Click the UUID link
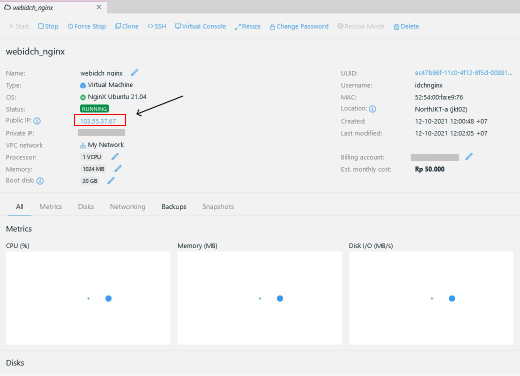Screen dimensions: 520x376 click(x=463, y=73)
